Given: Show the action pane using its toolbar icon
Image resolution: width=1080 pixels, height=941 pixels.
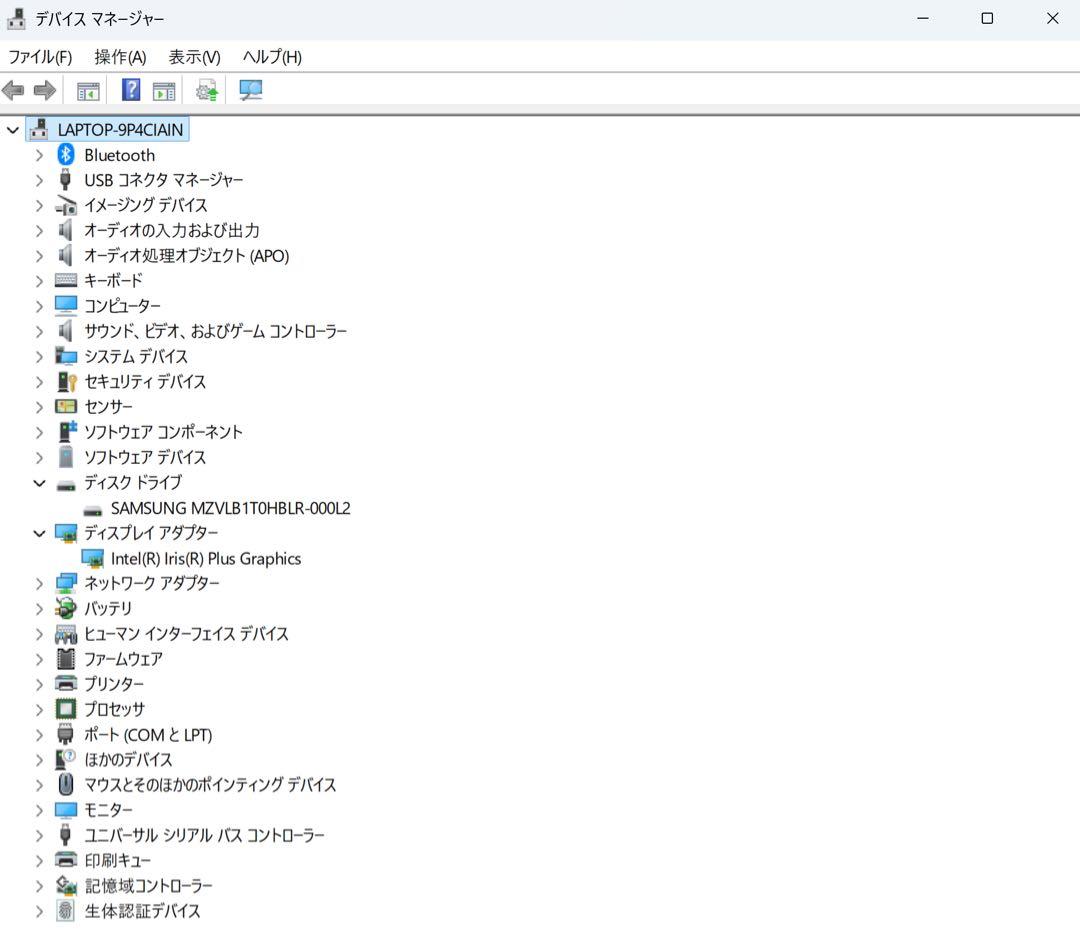Looking at the screenshot, I should tap(164, 90).
